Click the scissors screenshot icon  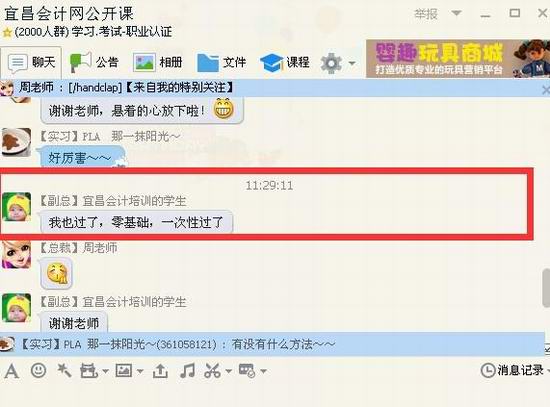pos(213,371)
